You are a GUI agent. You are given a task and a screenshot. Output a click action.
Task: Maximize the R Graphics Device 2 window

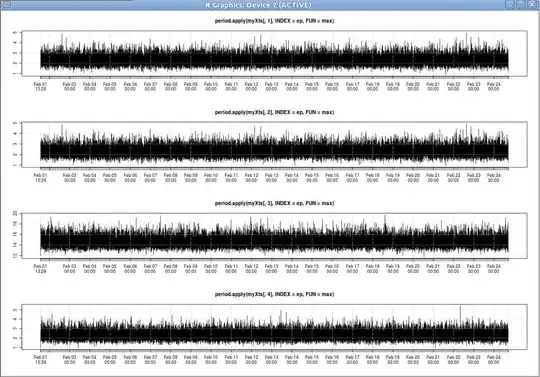tap(521, 4)
